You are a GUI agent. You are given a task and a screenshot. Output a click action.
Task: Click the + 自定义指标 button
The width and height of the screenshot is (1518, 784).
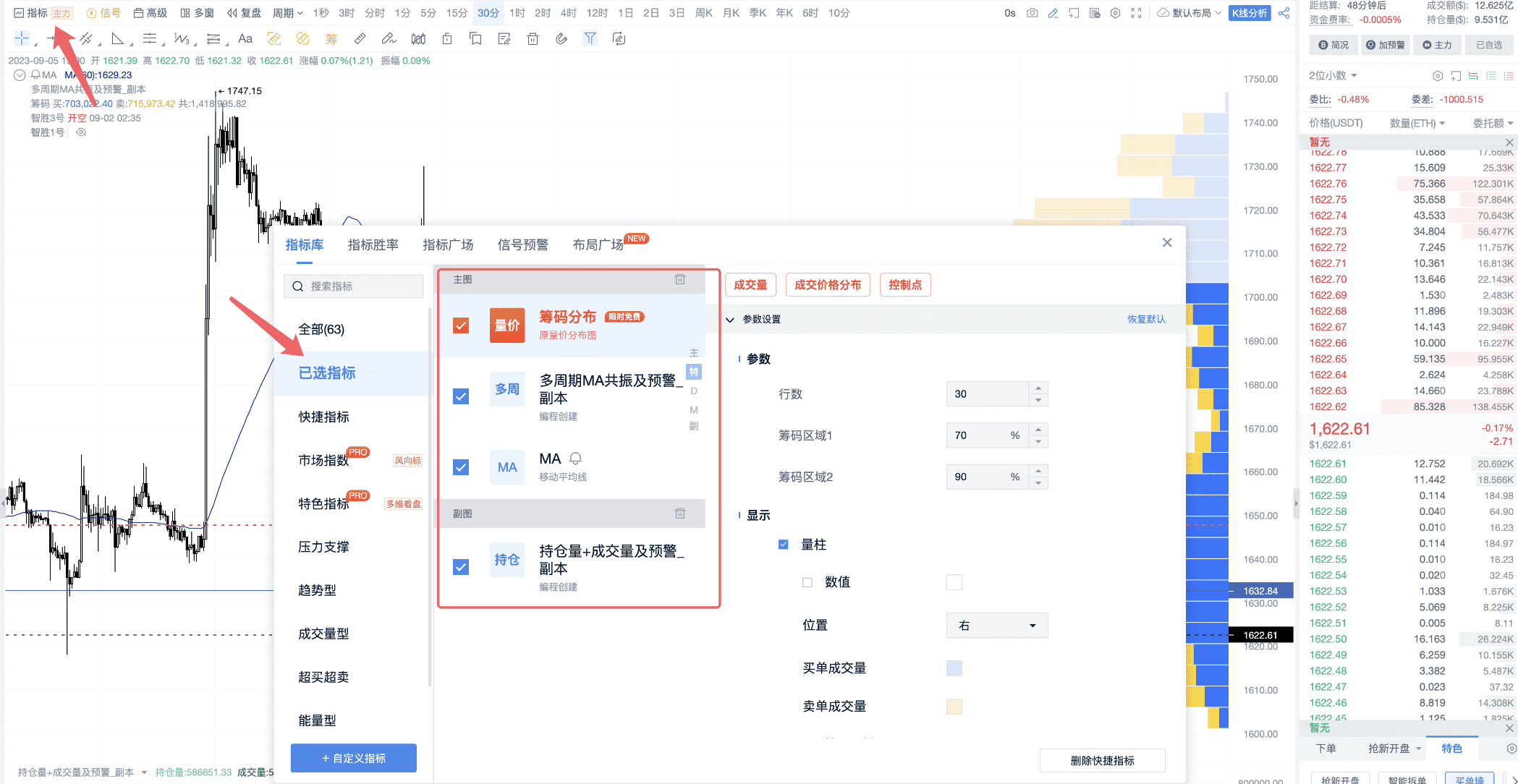354,758
